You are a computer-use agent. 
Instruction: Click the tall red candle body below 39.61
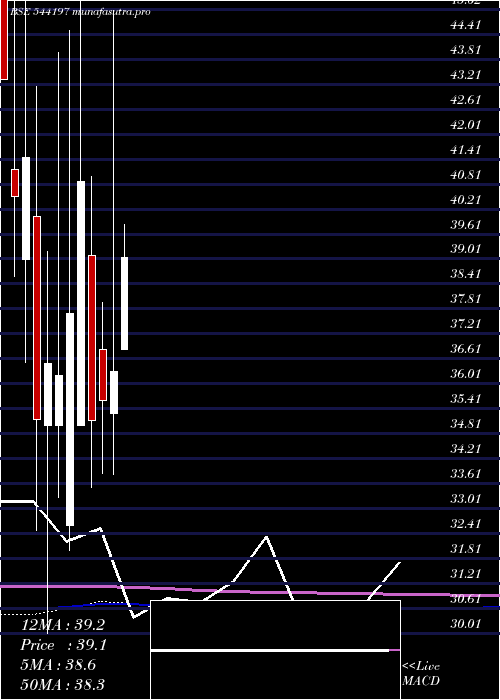(x=37, y=318)
